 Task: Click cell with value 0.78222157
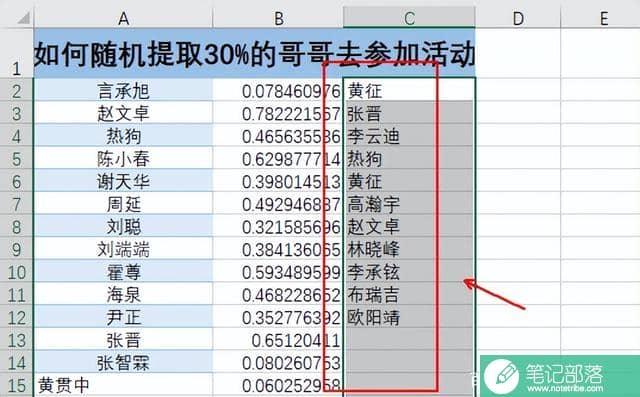pyautogui.click(x=278, y=113)
